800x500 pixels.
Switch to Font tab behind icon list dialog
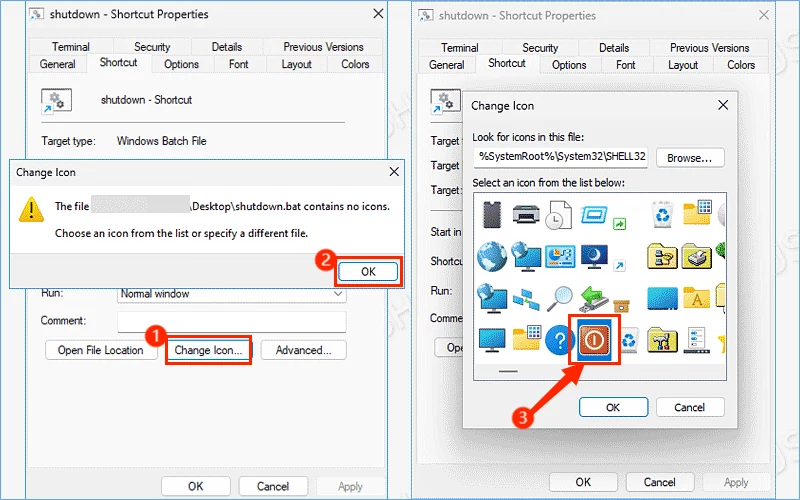[626, 65]
